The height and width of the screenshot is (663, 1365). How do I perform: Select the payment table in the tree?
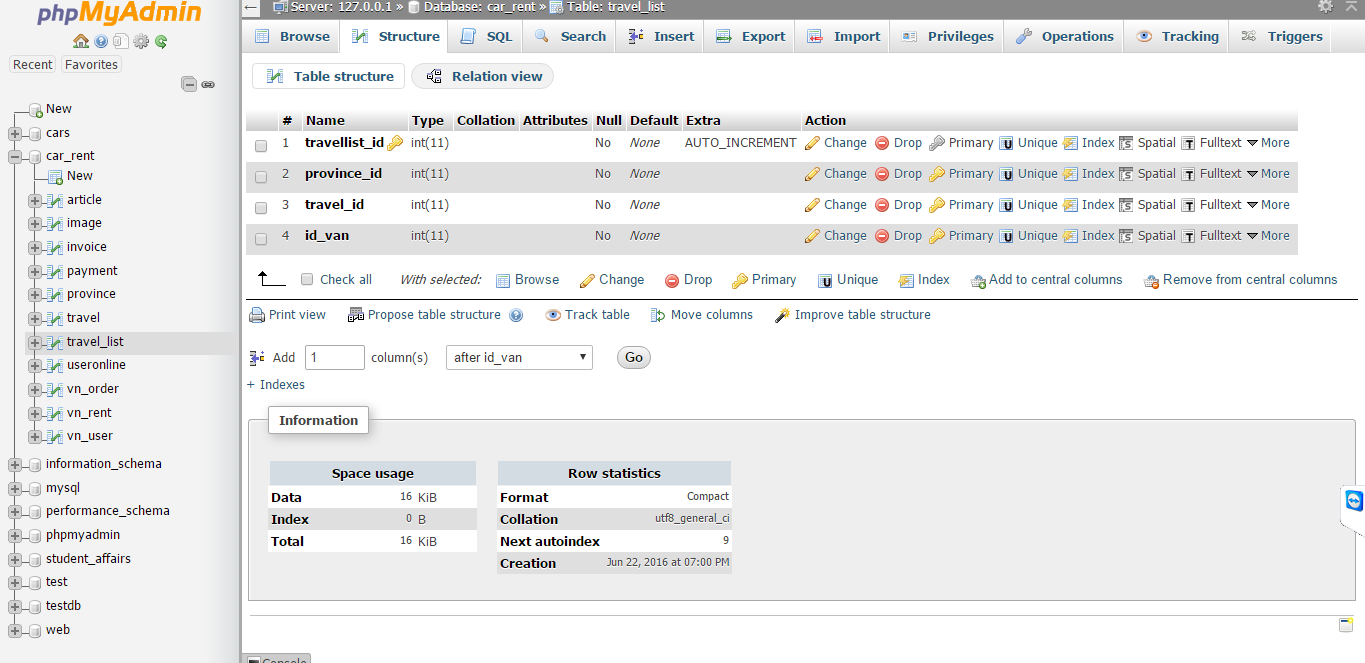(x=92, y=271)
